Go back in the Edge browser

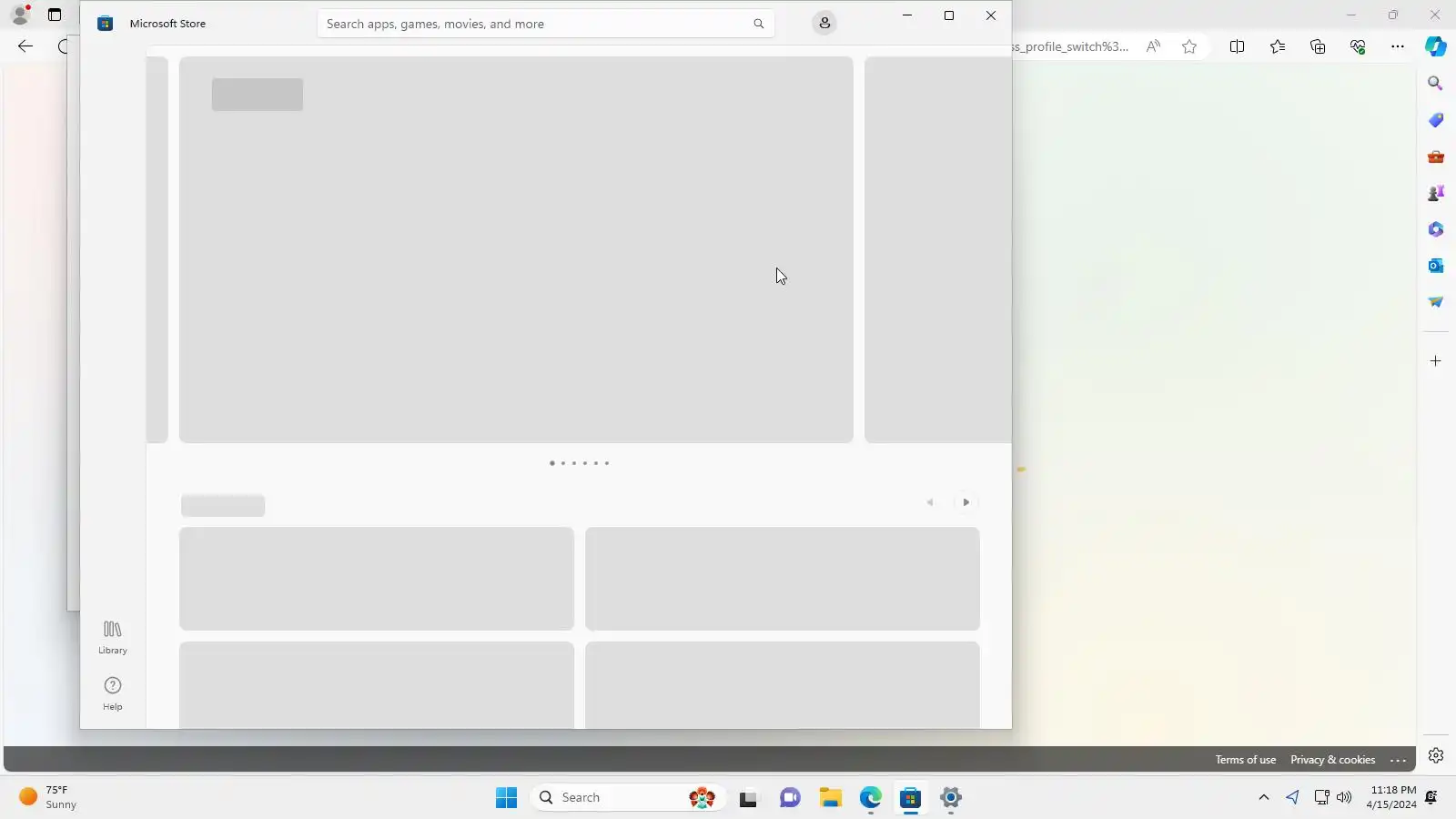pos(25,46)
